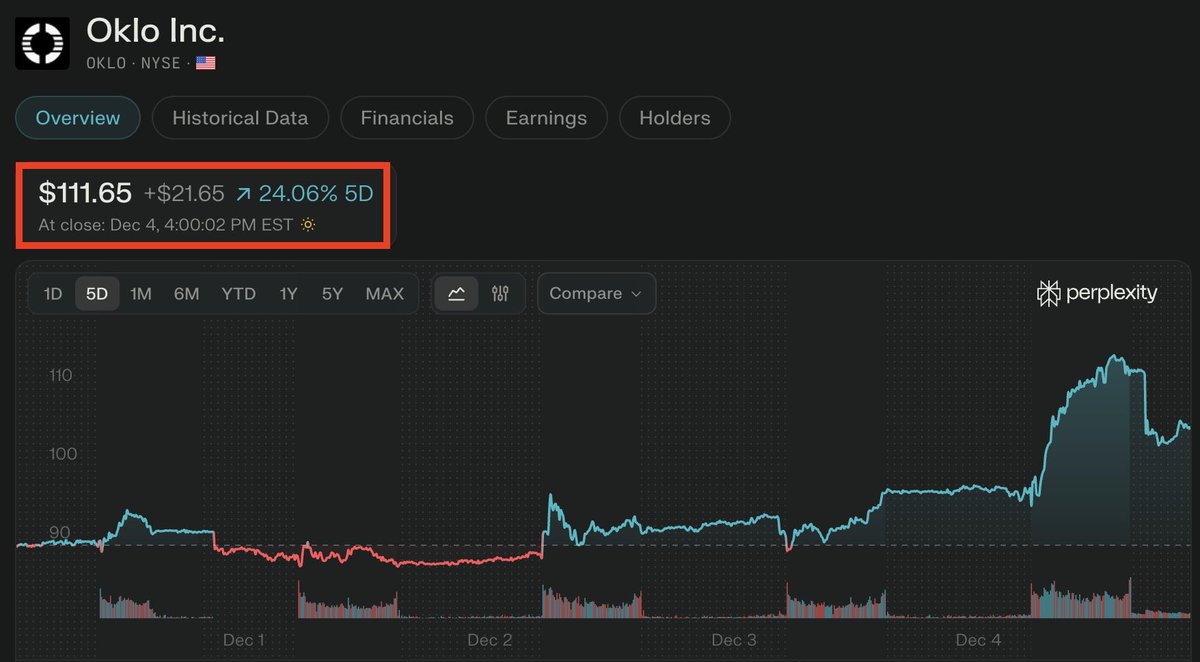Click the +$21.65 change amount

pyautogui.click(x=184, y=193)
